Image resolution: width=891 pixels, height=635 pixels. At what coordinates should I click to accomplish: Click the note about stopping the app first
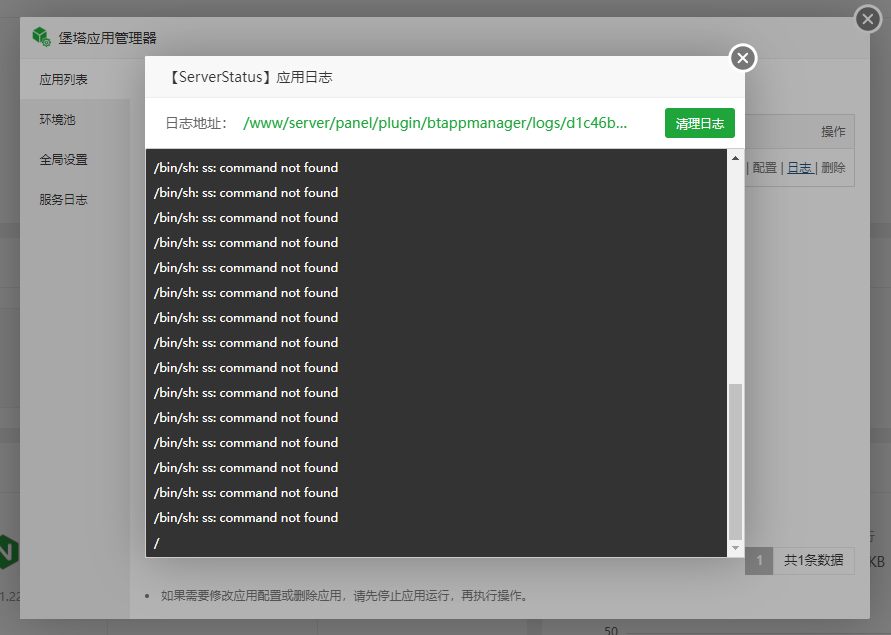pyautogui.click(x=345, y=596)
